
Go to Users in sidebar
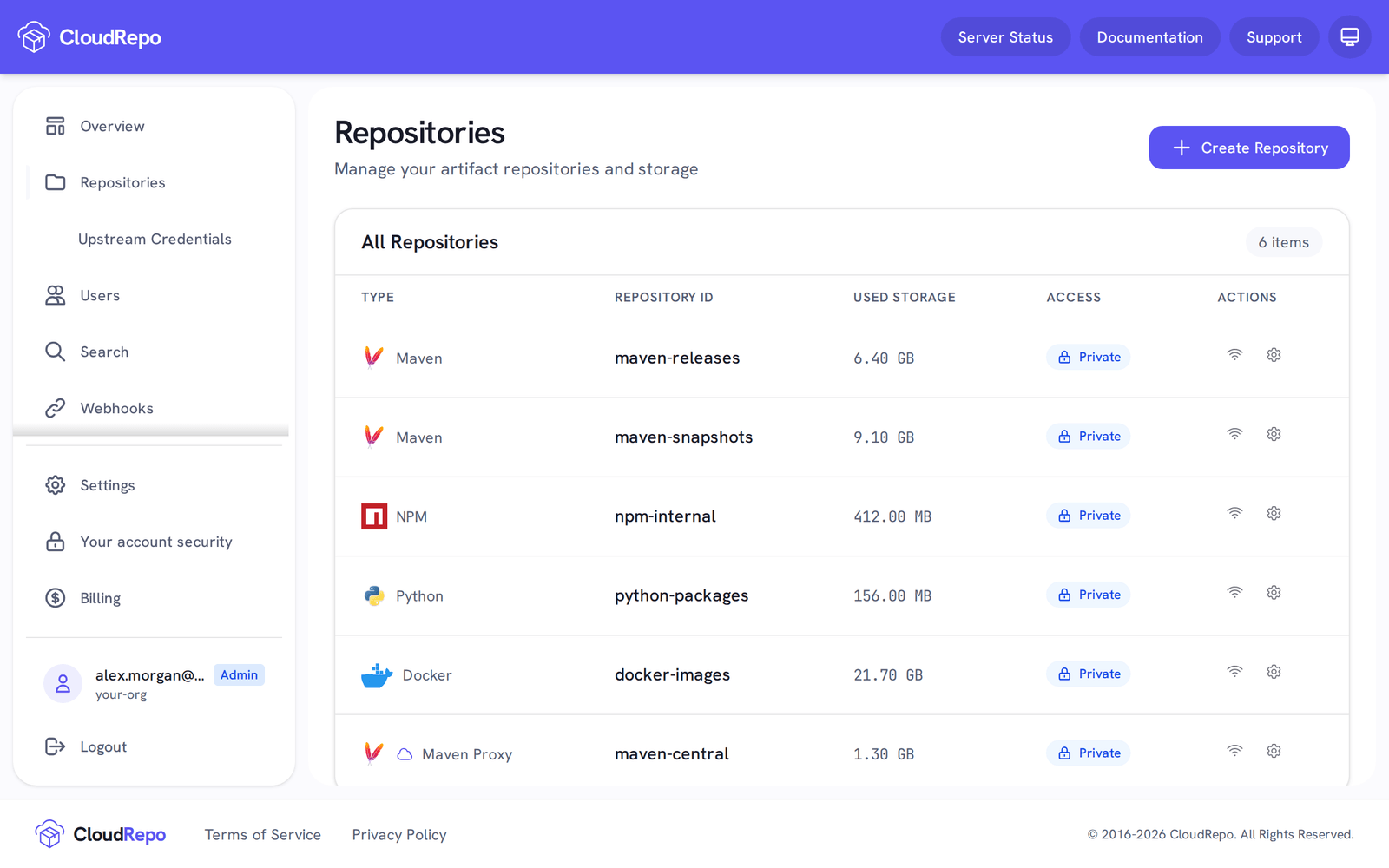tap(153, 296)
